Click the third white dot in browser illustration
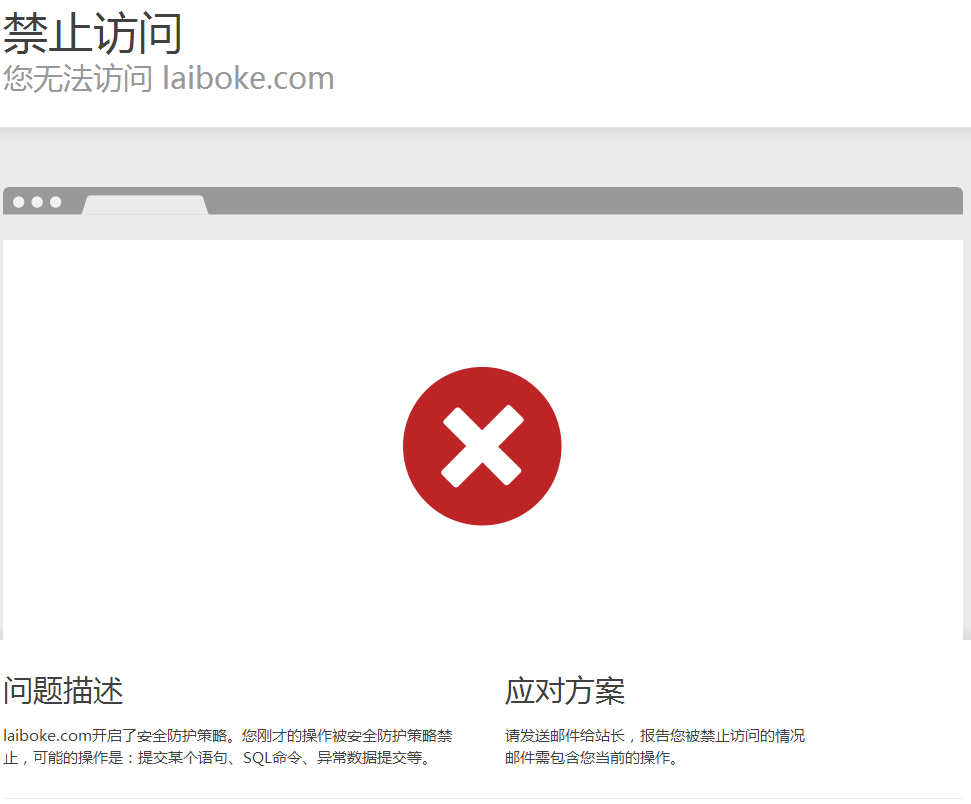 pyautogui.click(x=56, y=202)
